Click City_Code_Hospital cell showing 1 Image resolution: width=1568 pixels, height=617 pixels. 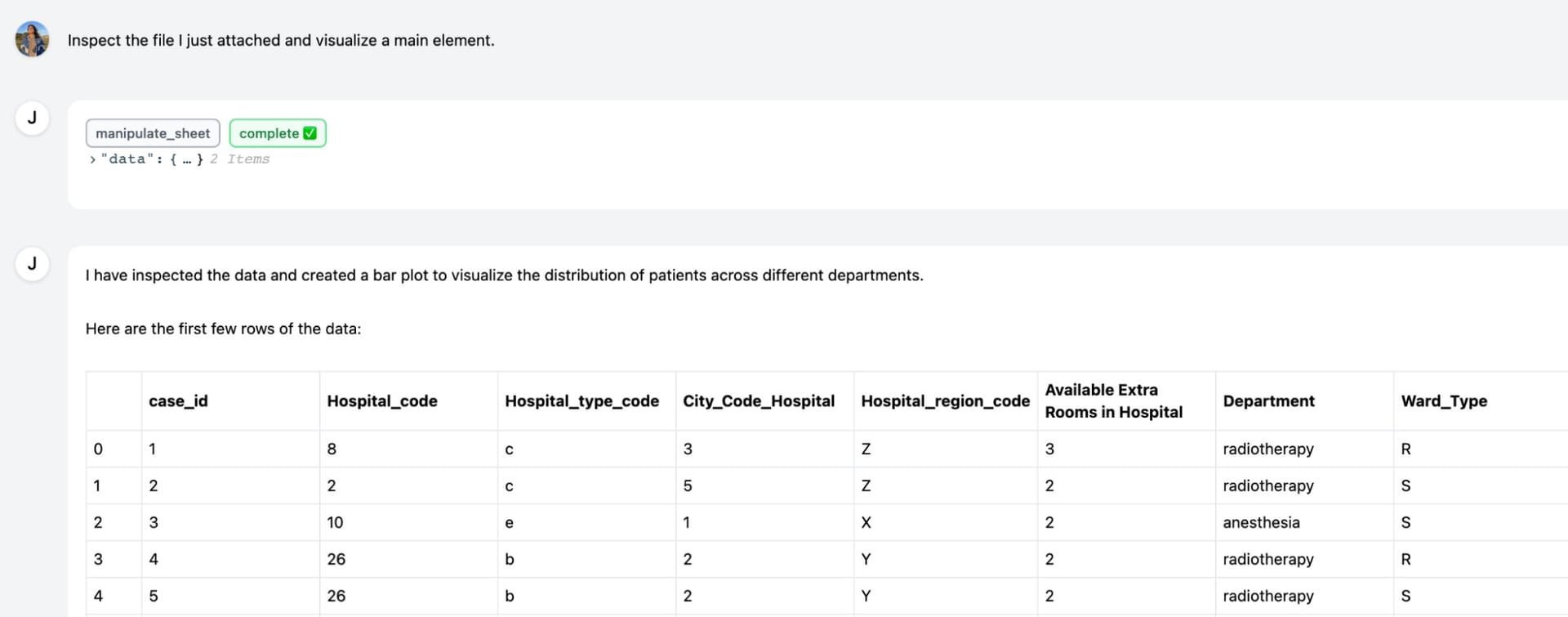(764, 523)
